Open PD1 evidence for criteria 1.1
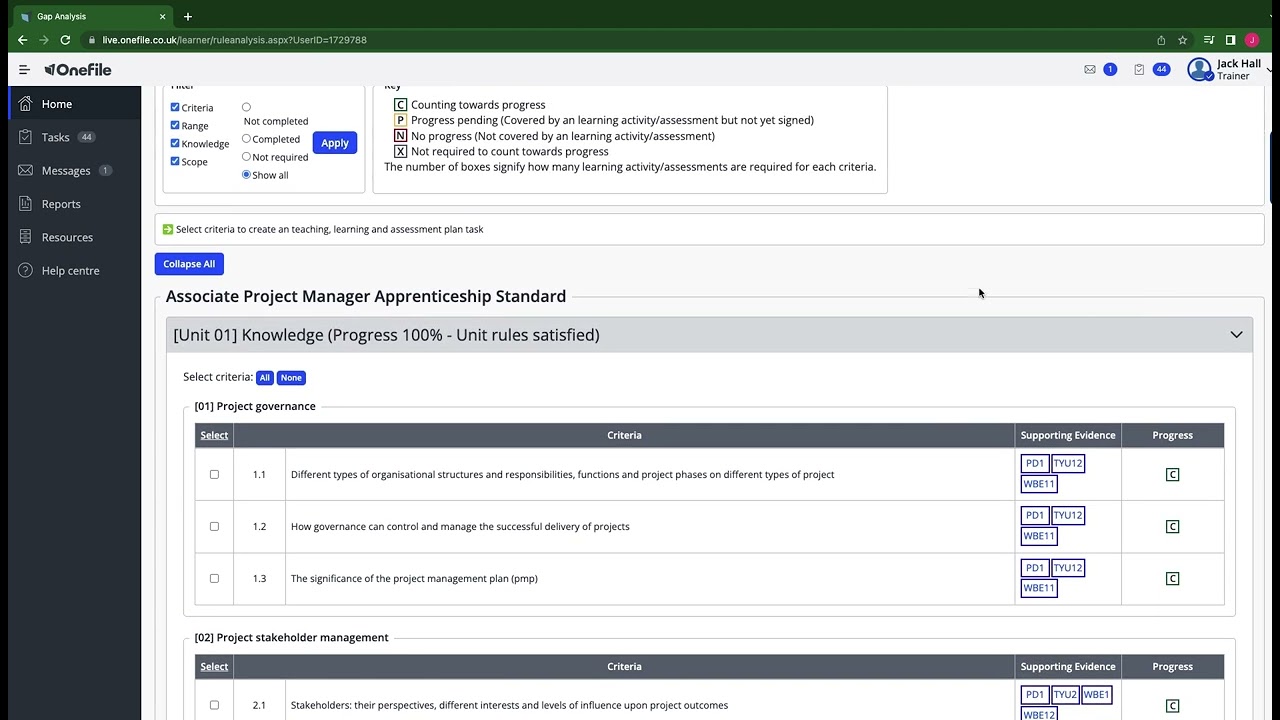1280x720 pixels. (1035, 463)
